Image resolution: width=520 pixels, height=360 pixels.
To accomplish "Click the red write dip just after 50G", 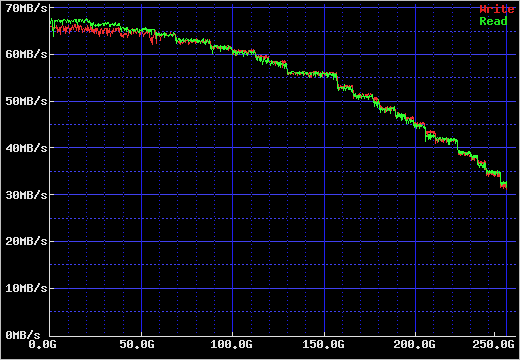I will (153, 38).
